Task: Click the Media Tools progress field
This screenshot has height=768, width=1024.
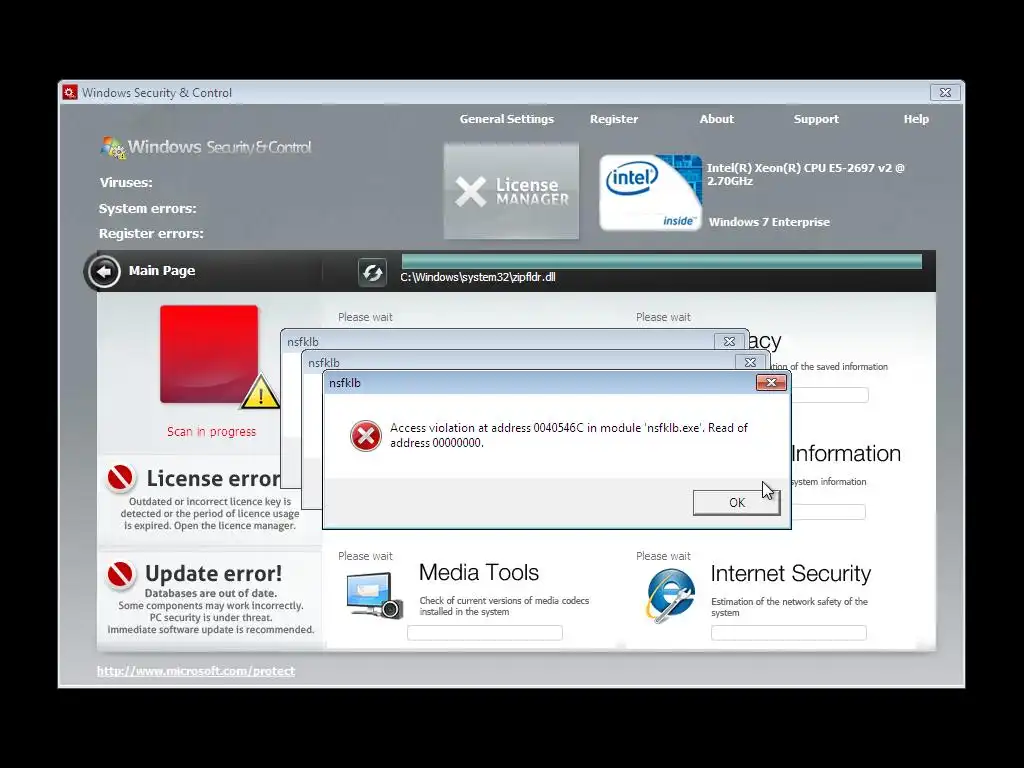Action: coord(485,632)
